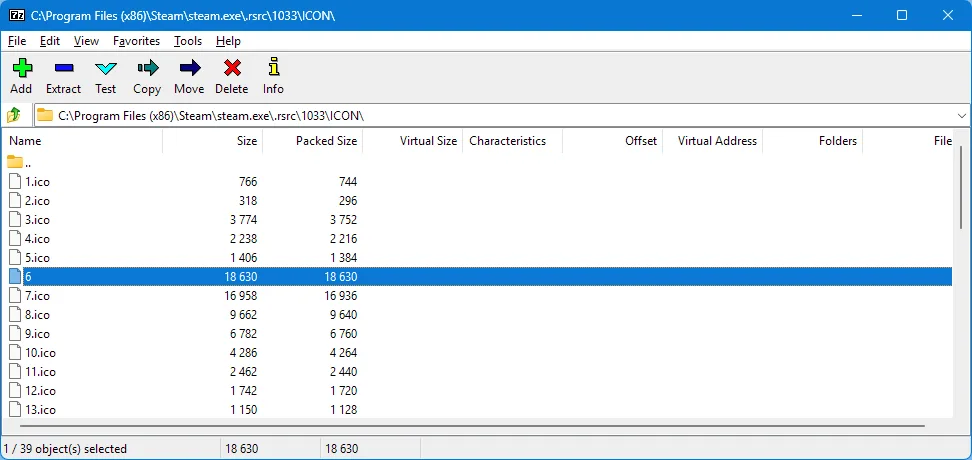972x460 pixels.
Task: Expand the address path dropdown arrow
Action: click(961, 116)
